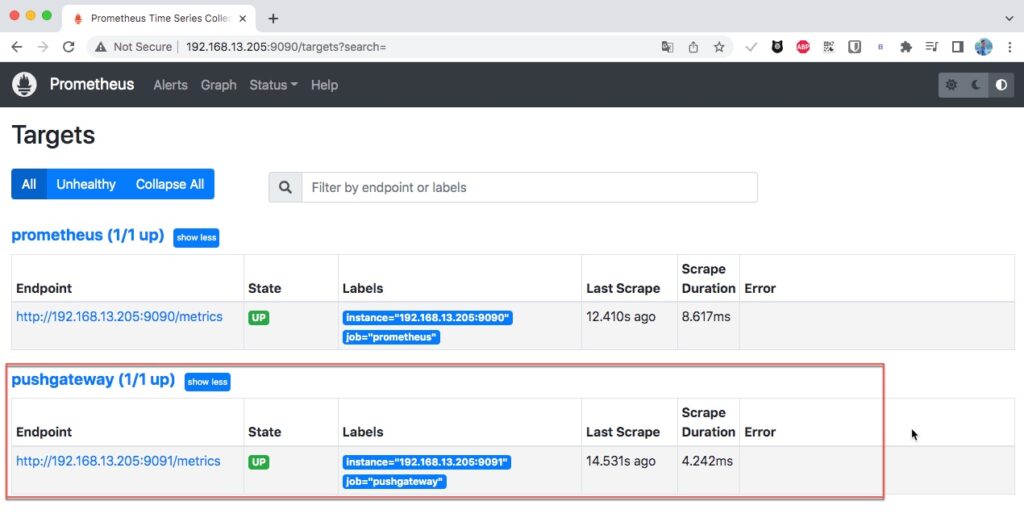This screenshot has height=518, width=1024.
Task: Open the 1Password-style extension icon
Action: point(854,47)
